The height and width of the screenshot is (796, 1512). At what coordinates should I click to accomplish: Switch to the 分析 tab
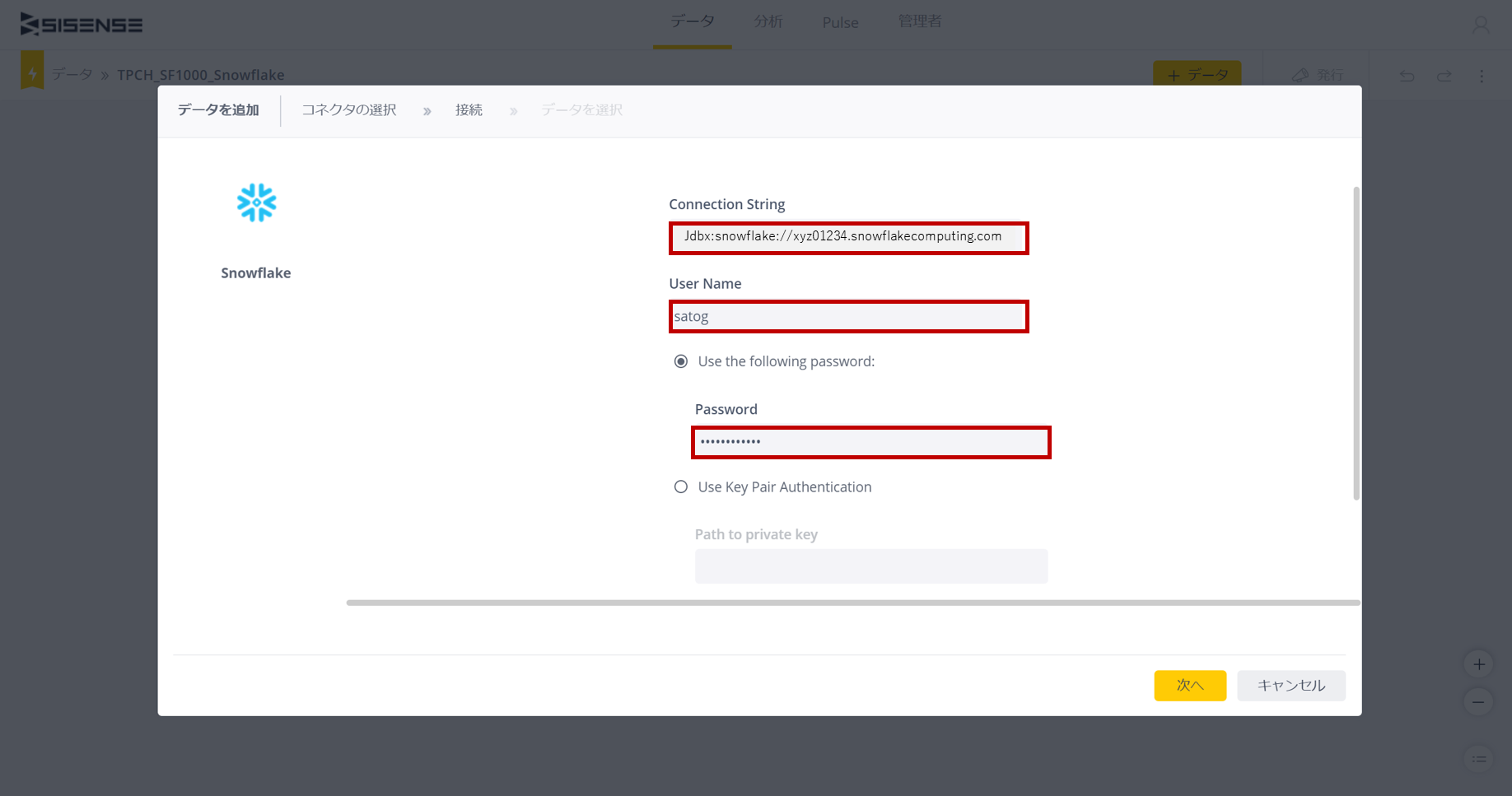(768, 21)
